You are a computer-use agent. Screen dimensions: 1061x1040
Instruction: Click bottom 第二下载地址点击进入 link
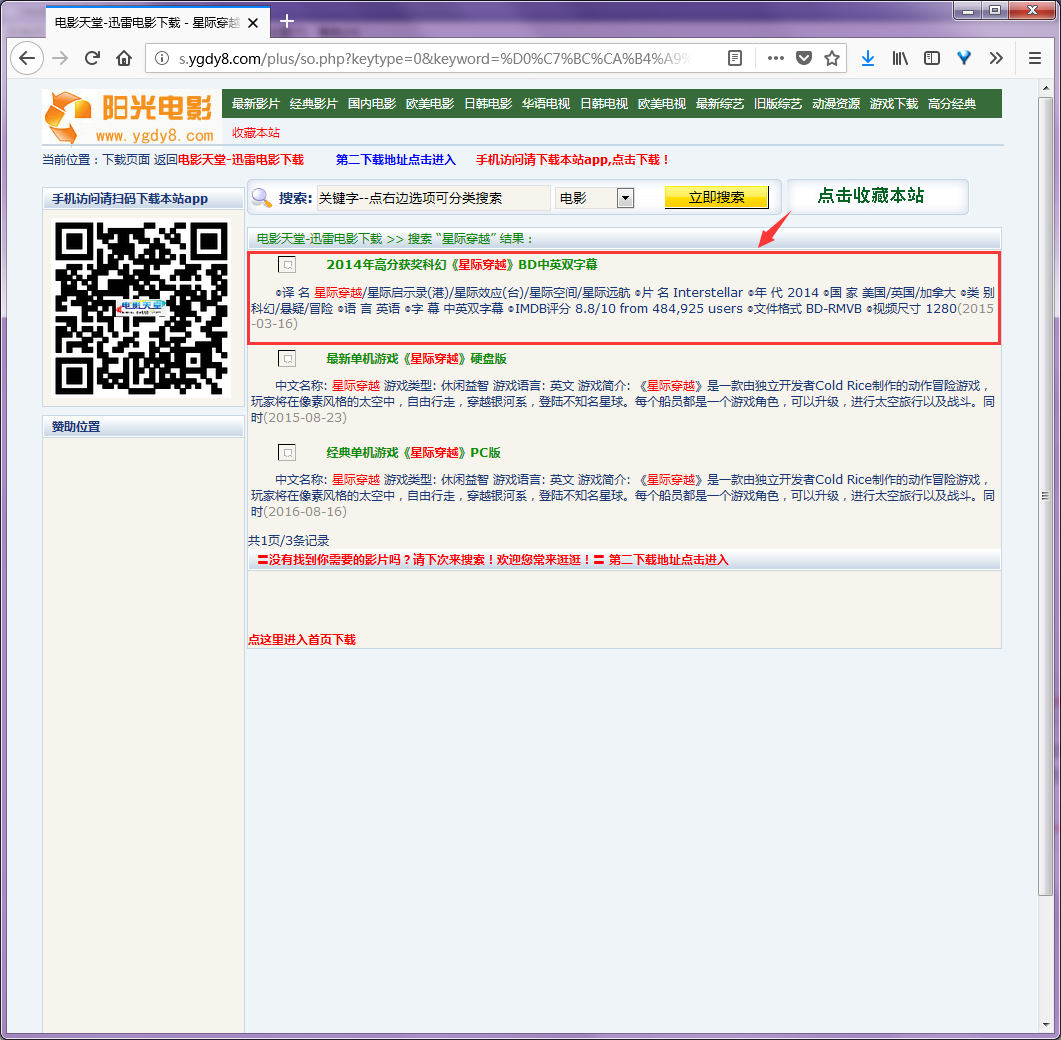(x=669, y=560)
